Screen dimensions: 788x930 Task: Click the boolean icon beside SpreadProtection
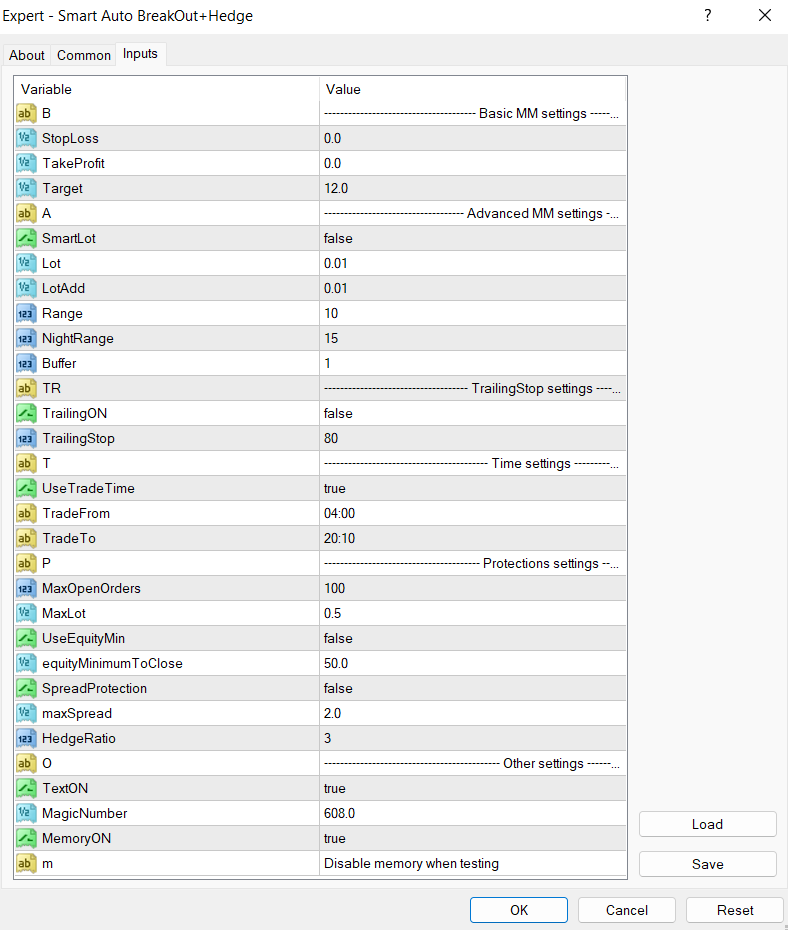coord(26,688)
